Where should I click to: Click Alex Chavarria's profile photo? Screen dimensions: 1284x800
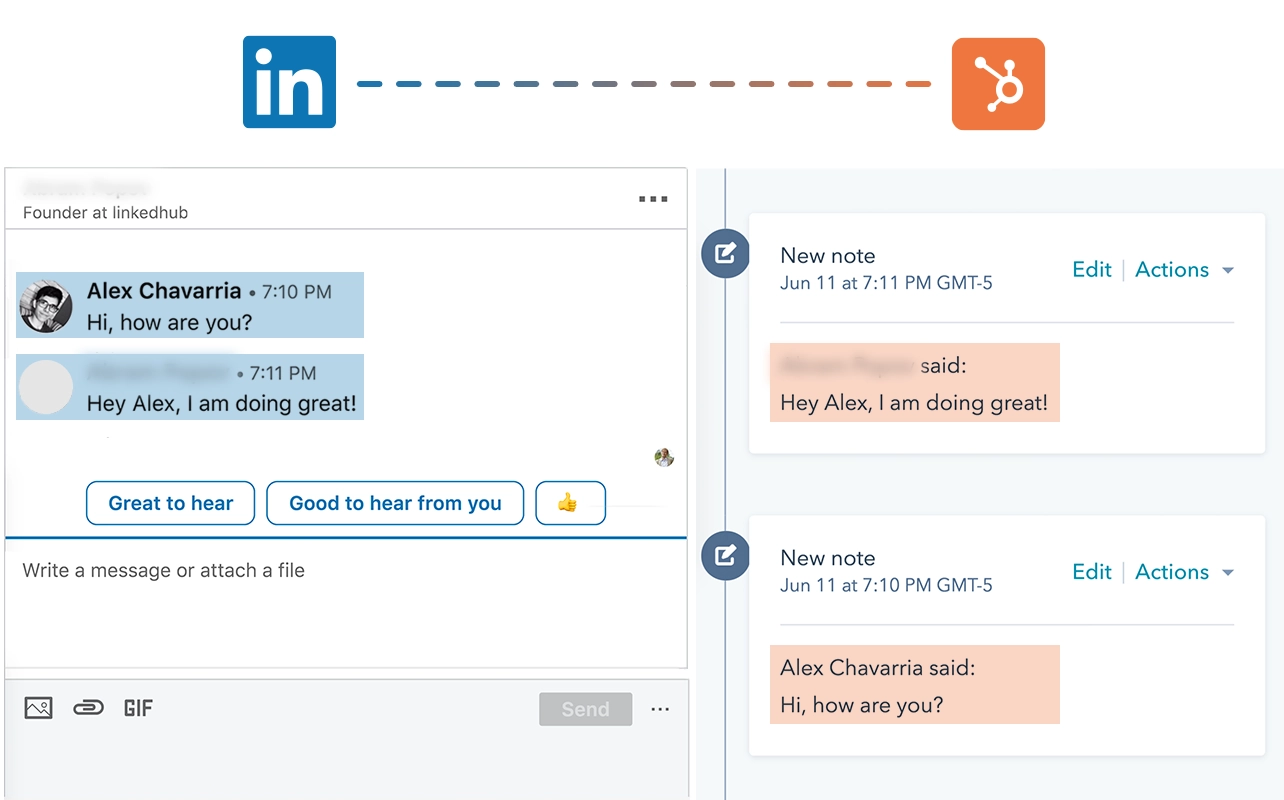click(46, 307)
